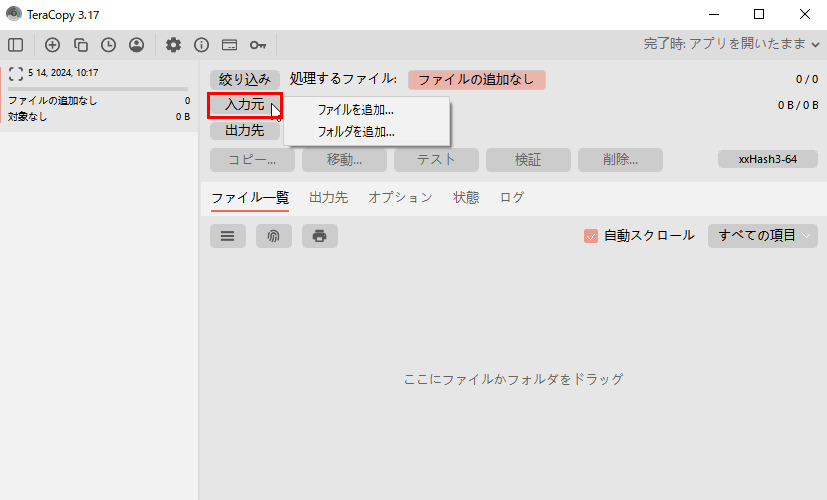Click the ここにファイルかフォルダをドラッグ drop area text
The height and width of the screenshot is (500, 827).
pyautogui.click(x=513, y=379)
